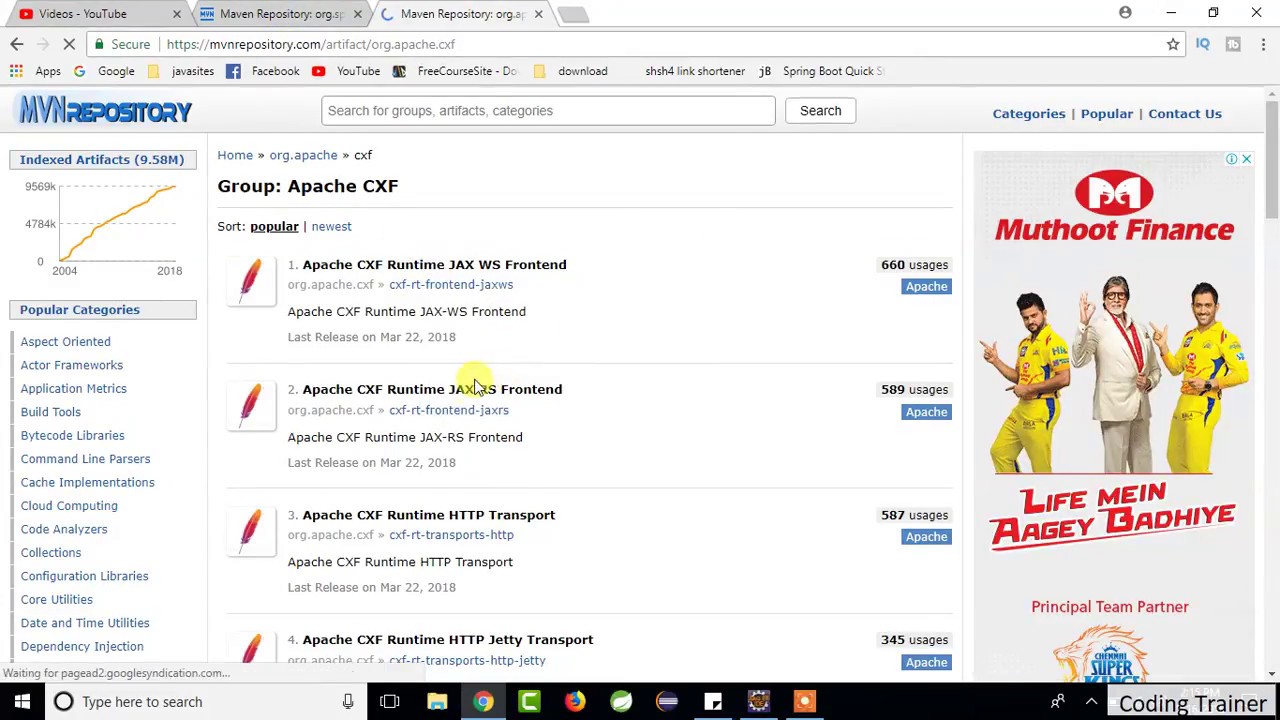1280x720 pixels.
Task: Open the IQ browser extension icon
Action: coord(1203,44)
